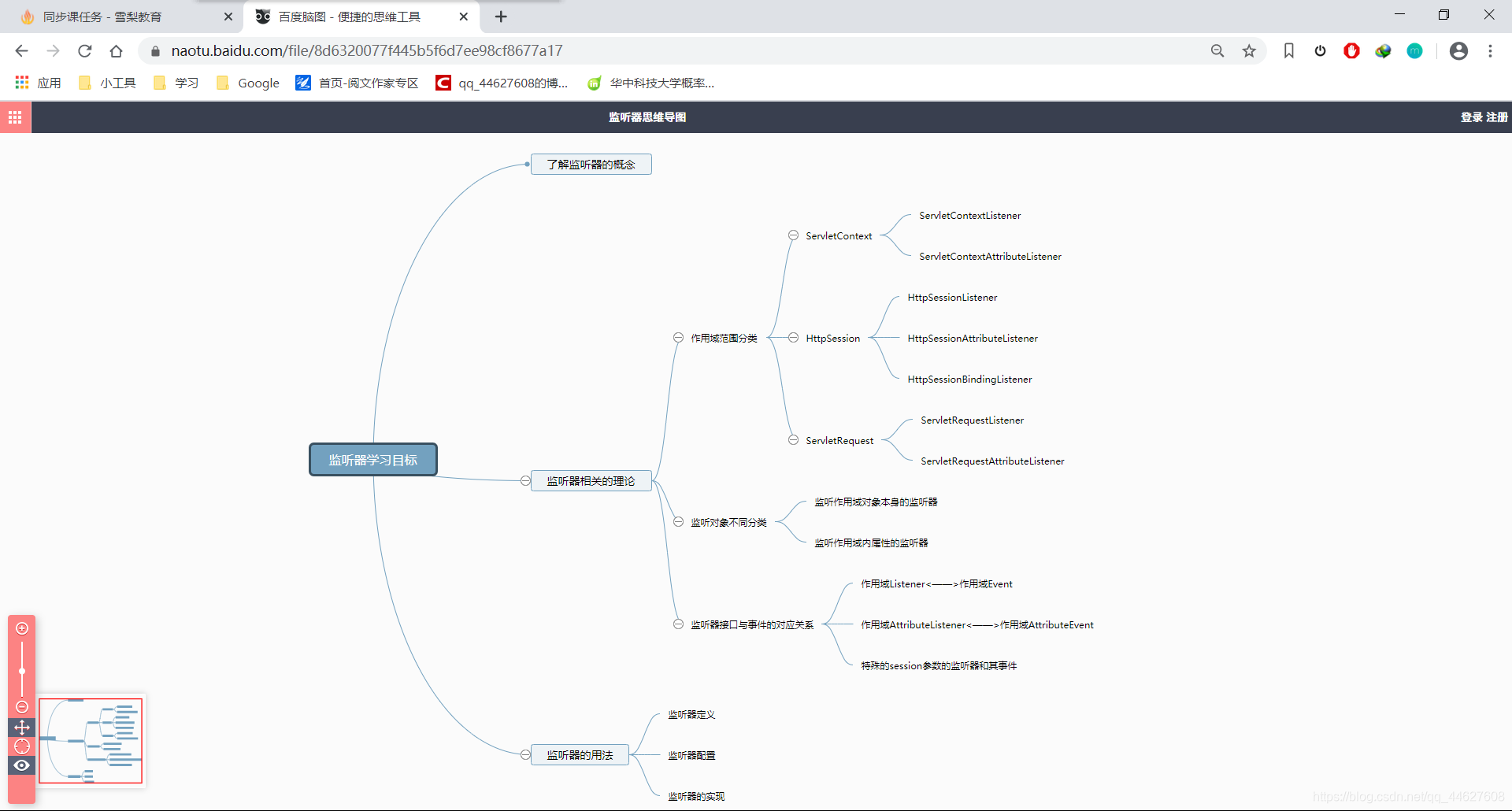Click the browser forward arrow
The width and height of the screenshot is (1512, 811).
[53, 51]
